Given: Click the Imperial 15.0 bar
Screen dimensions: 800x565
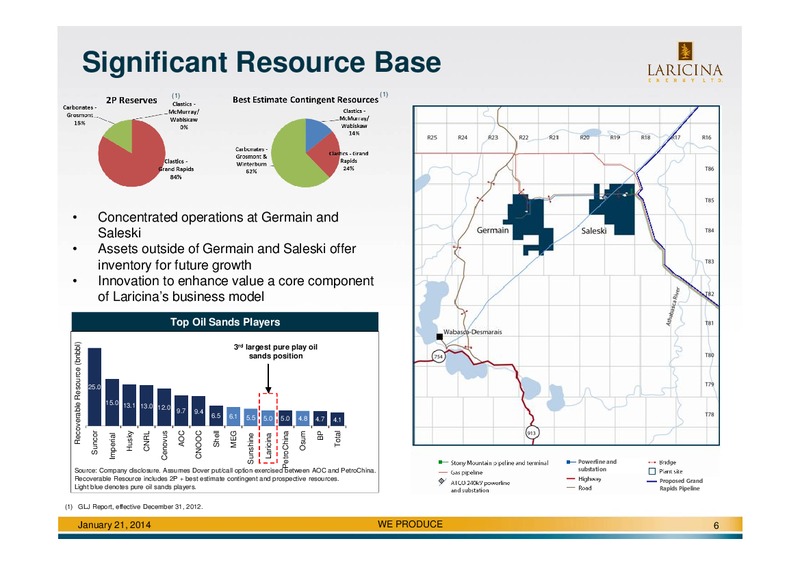Looking at the screenshot, I should (x=112, y=402).
